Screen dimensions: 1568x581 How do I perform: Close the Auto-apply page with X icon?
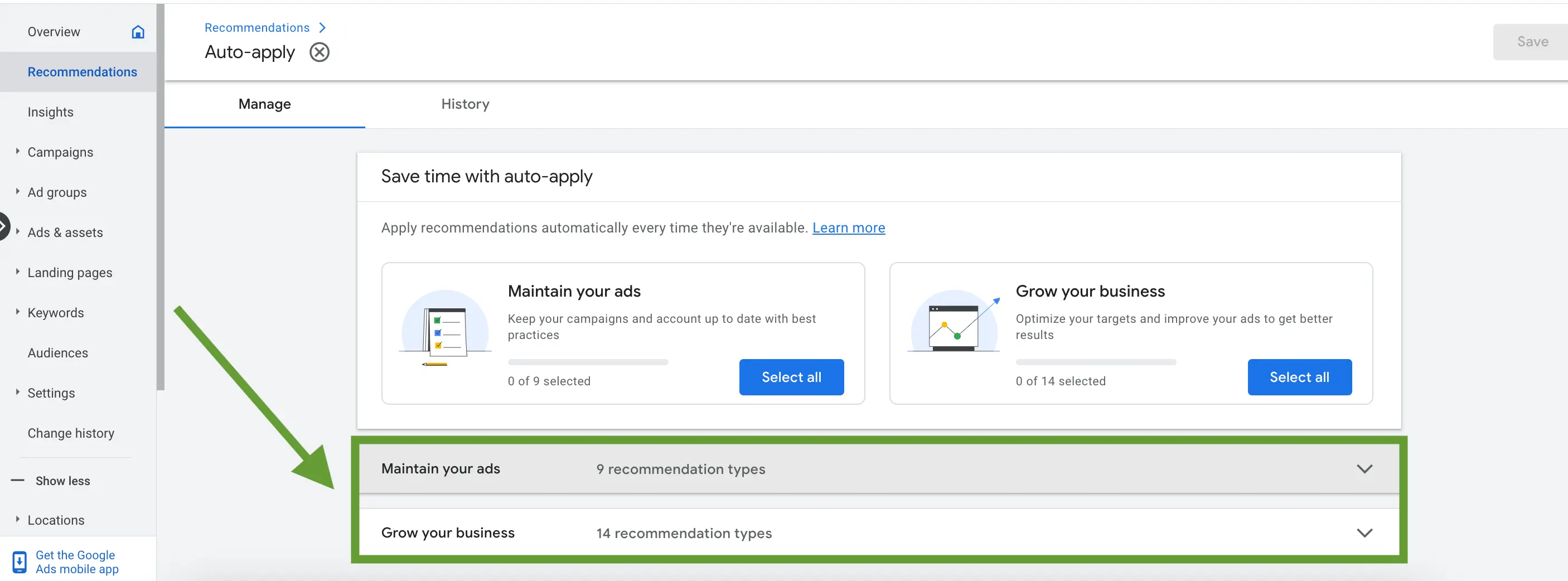(320, 52)
